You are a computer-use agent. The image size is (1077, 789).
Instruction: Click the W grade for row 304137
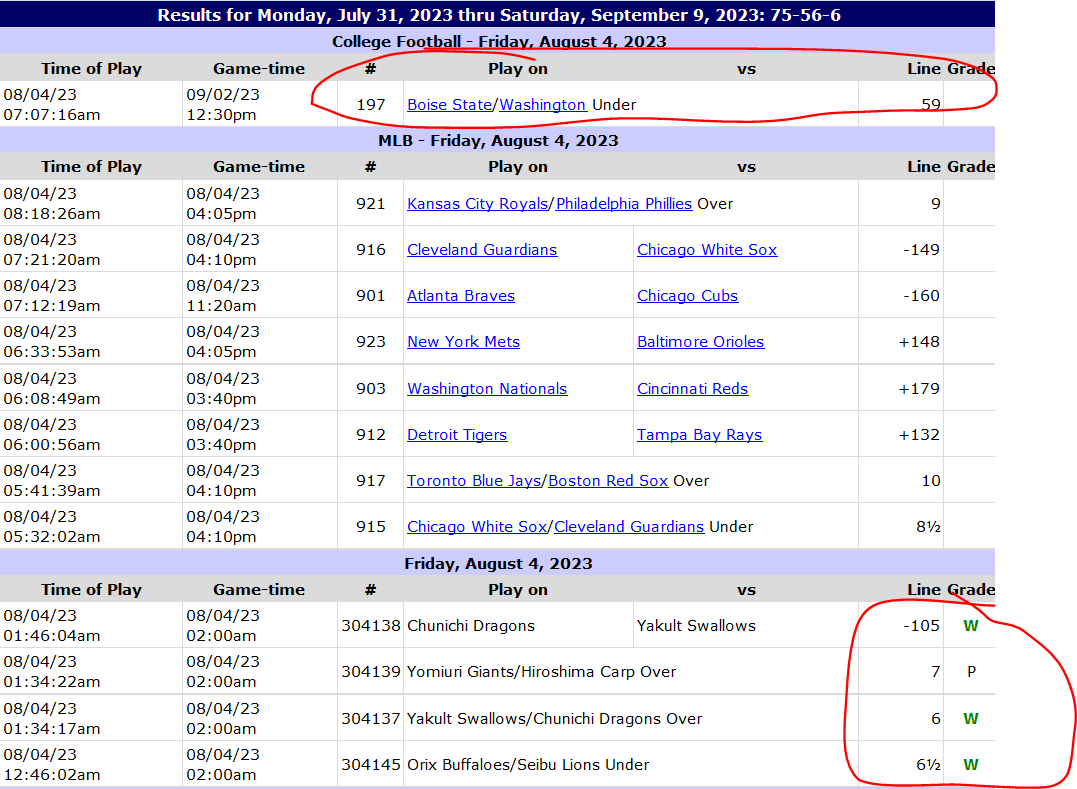(971, 718)
